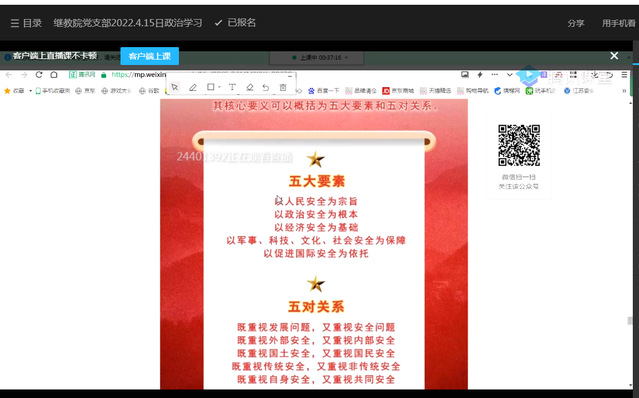The image size is (639, 398).
Task: Select the pointer tool in annotation toolbar
Action: pos(175,87)
